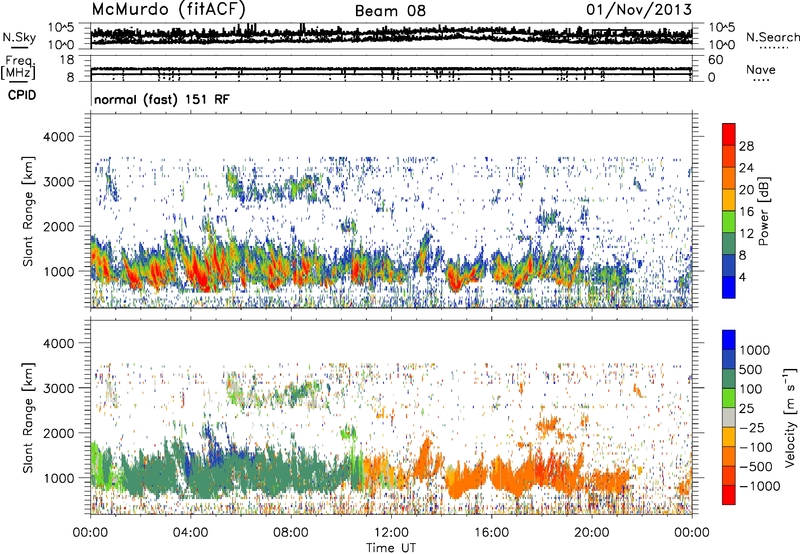Click the "28" label on the power scale

(x=746, y=146)
